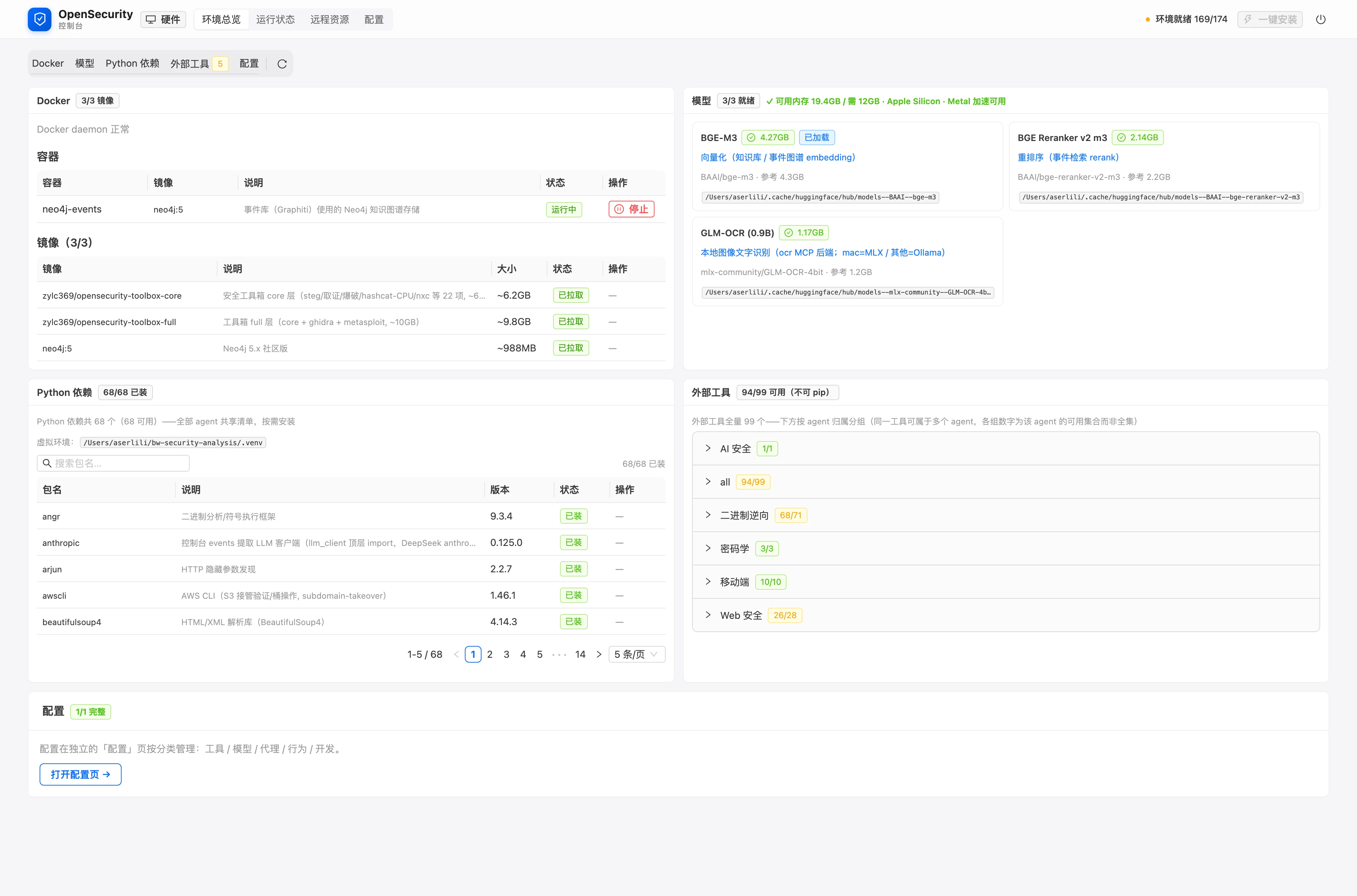The width and height of the screenshot is (1357, 896).
Task: Click the power icon in top bar
Action: tap(1321, 19)
